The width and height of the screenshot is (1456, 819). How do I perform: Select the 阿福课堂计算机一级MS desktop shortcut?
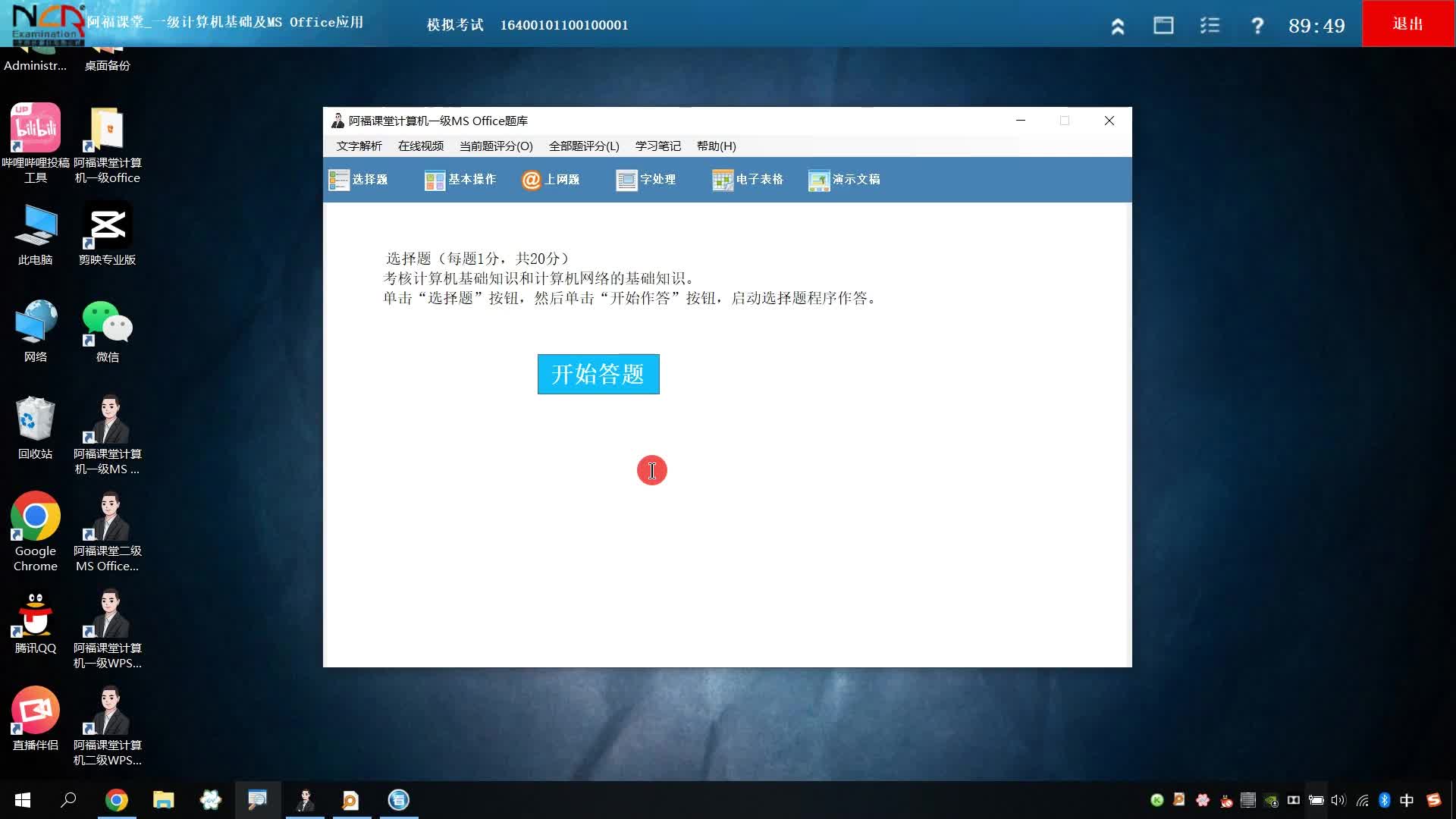pos(108,435)
